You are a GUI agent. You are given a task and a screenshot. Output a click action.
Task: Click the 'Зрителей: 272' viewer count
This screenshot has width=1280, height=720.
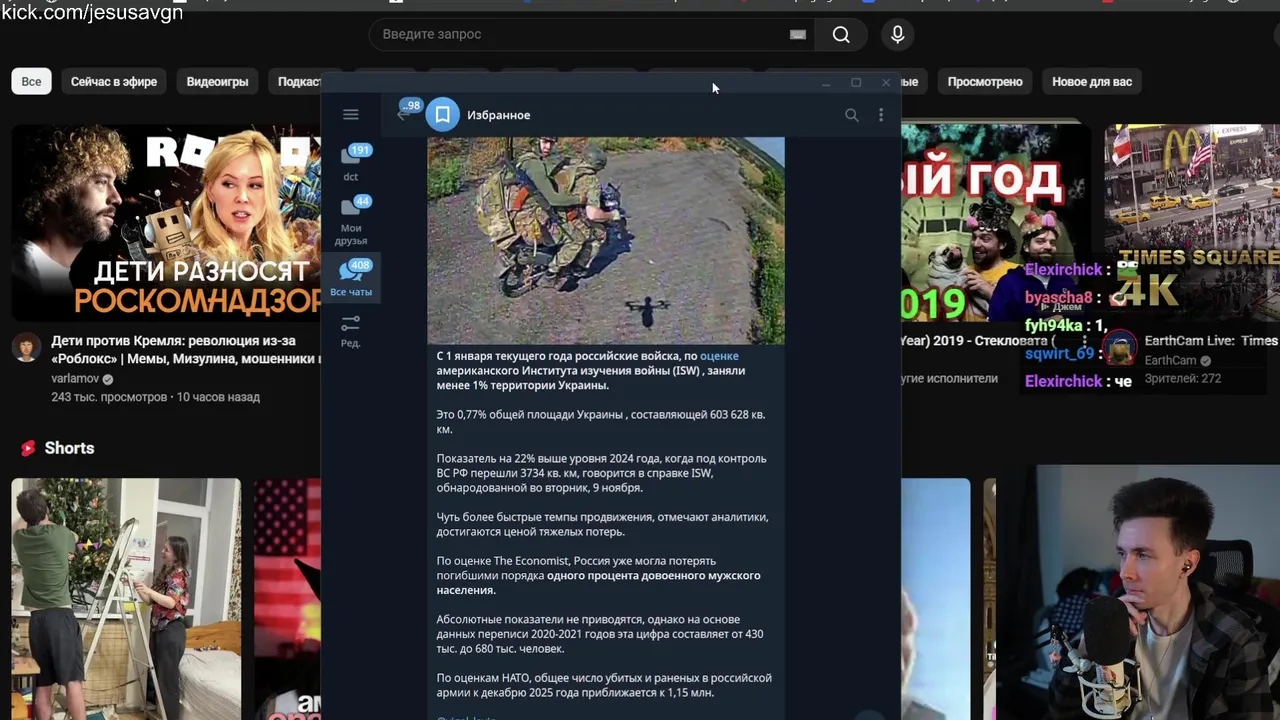[1182, 378]
